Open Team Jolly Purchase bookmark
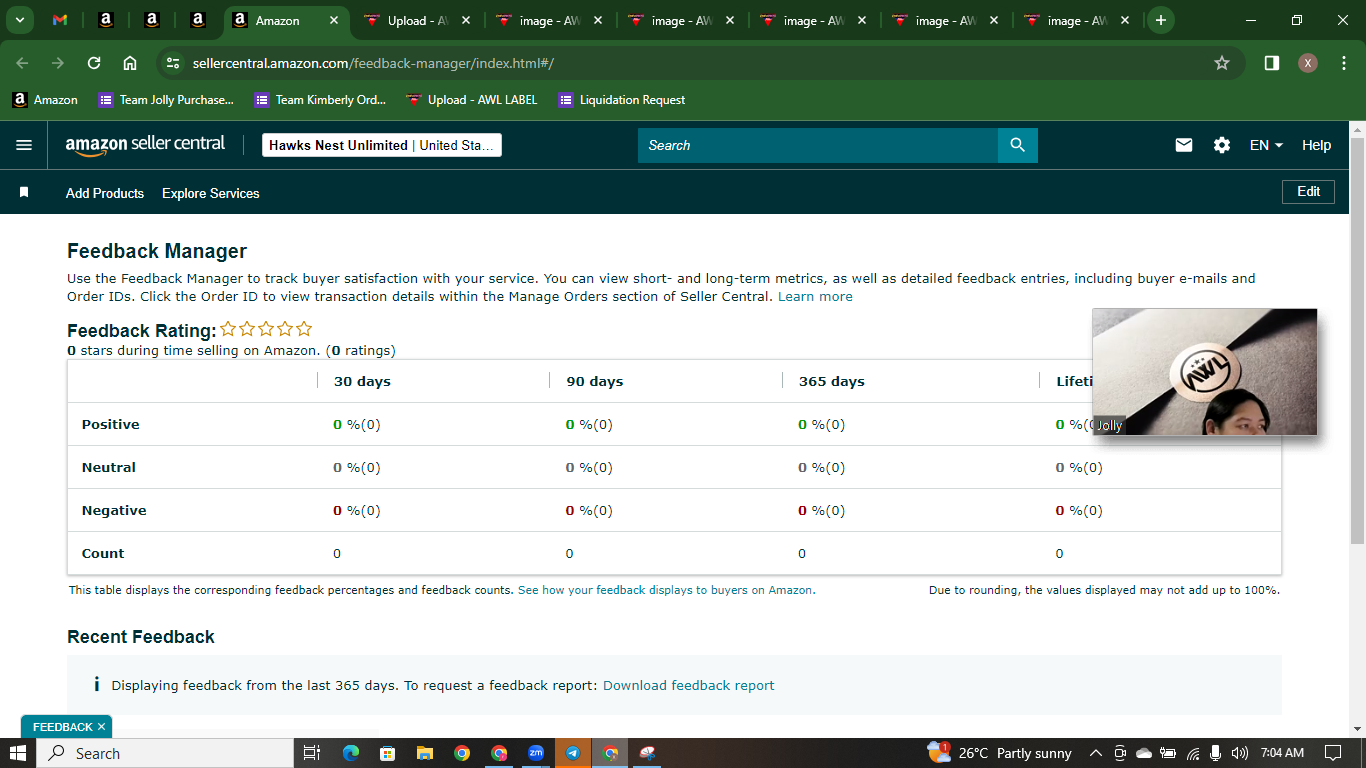 coord(166,99)
